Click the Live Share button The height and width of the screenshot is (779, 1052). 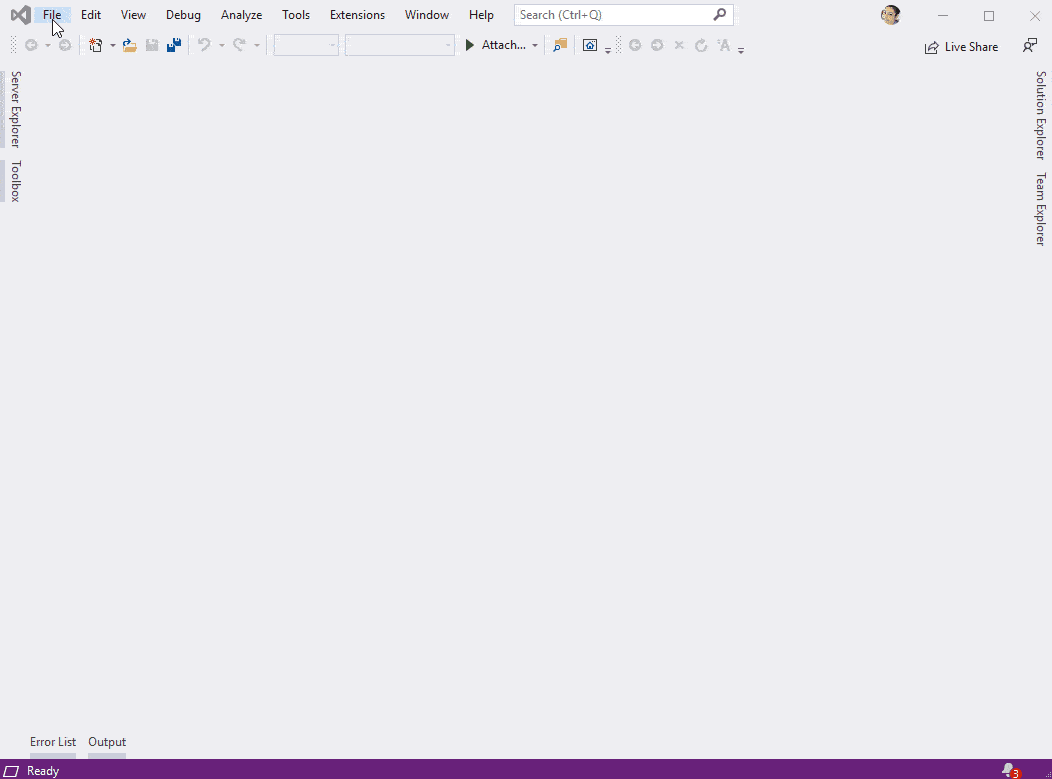(x=961, y=46)
